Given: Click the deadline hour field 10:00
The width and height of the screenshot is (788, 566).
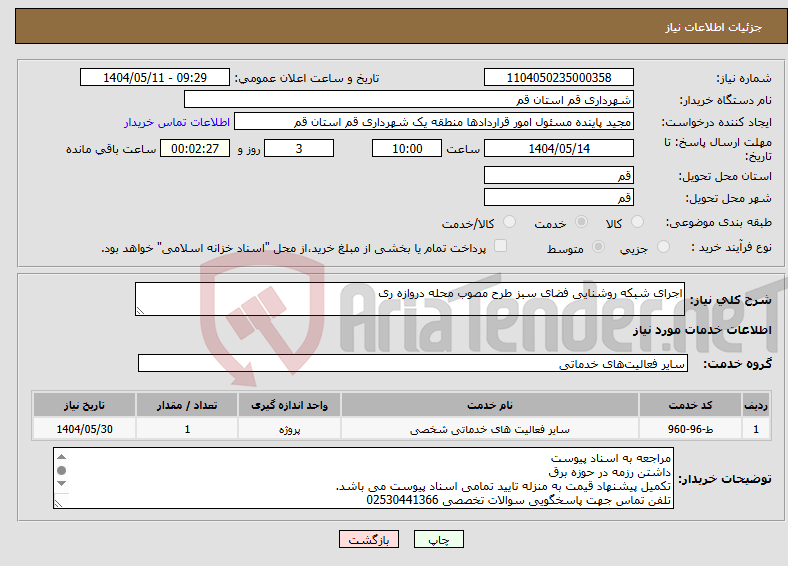Looking at the screenshot, I should pos(407,148).
